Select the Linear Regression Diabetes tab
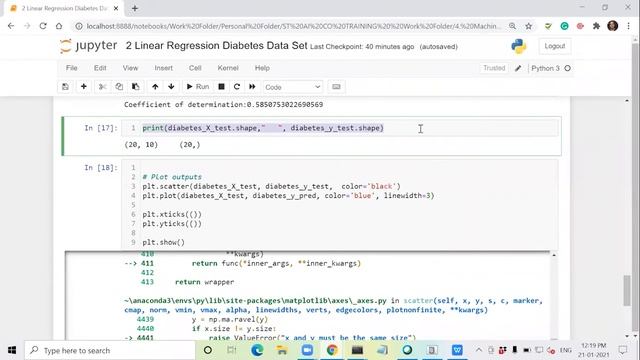 (x=64, y=8)
